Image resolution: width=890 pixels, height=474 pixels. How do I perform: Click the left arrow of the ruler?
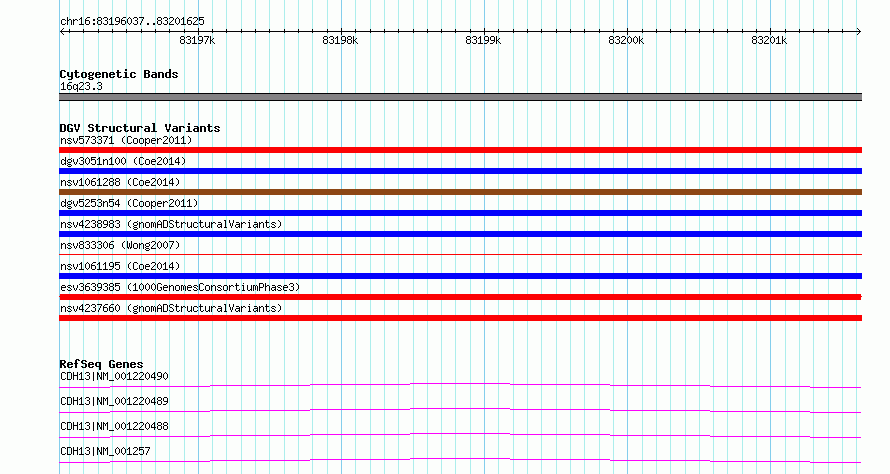coord(62,31)
